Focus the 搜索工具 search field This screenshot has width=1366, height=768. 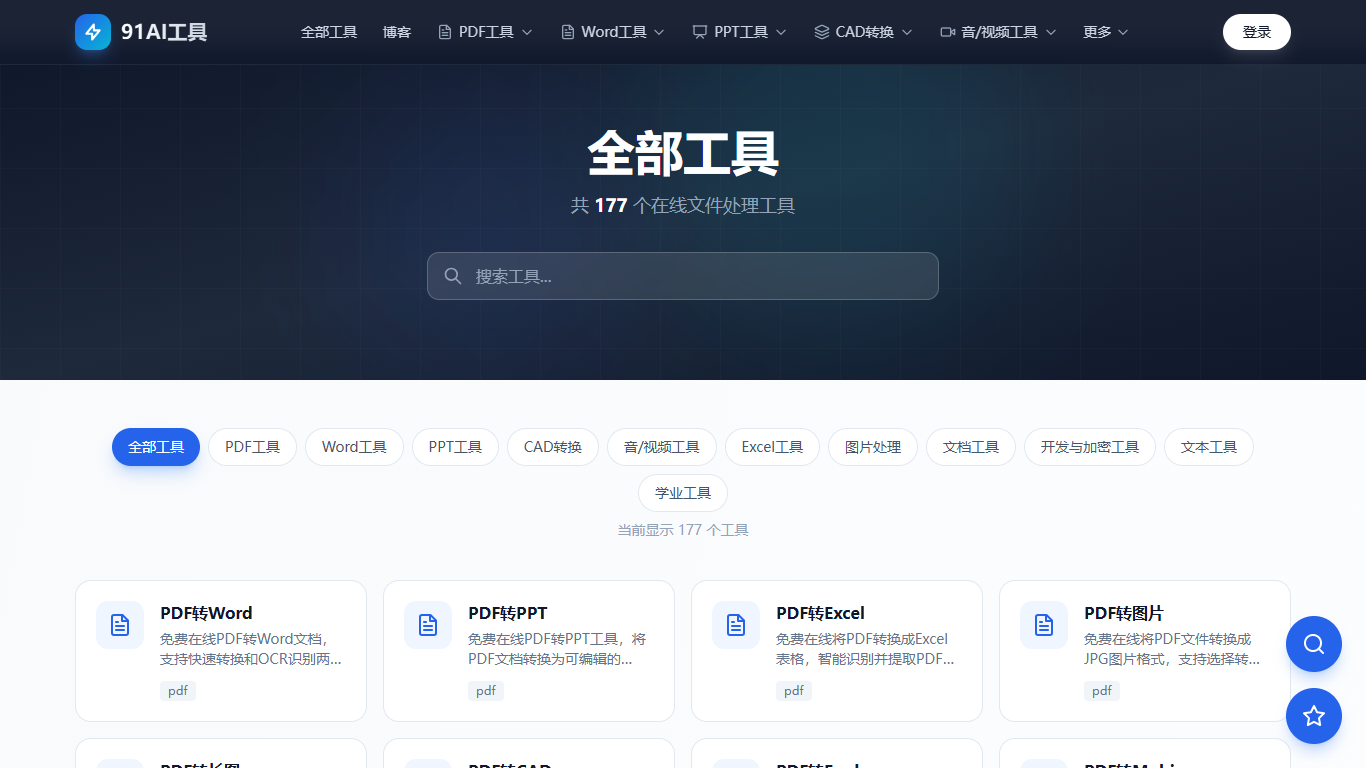pyautogui.click(x=683, y=276)
